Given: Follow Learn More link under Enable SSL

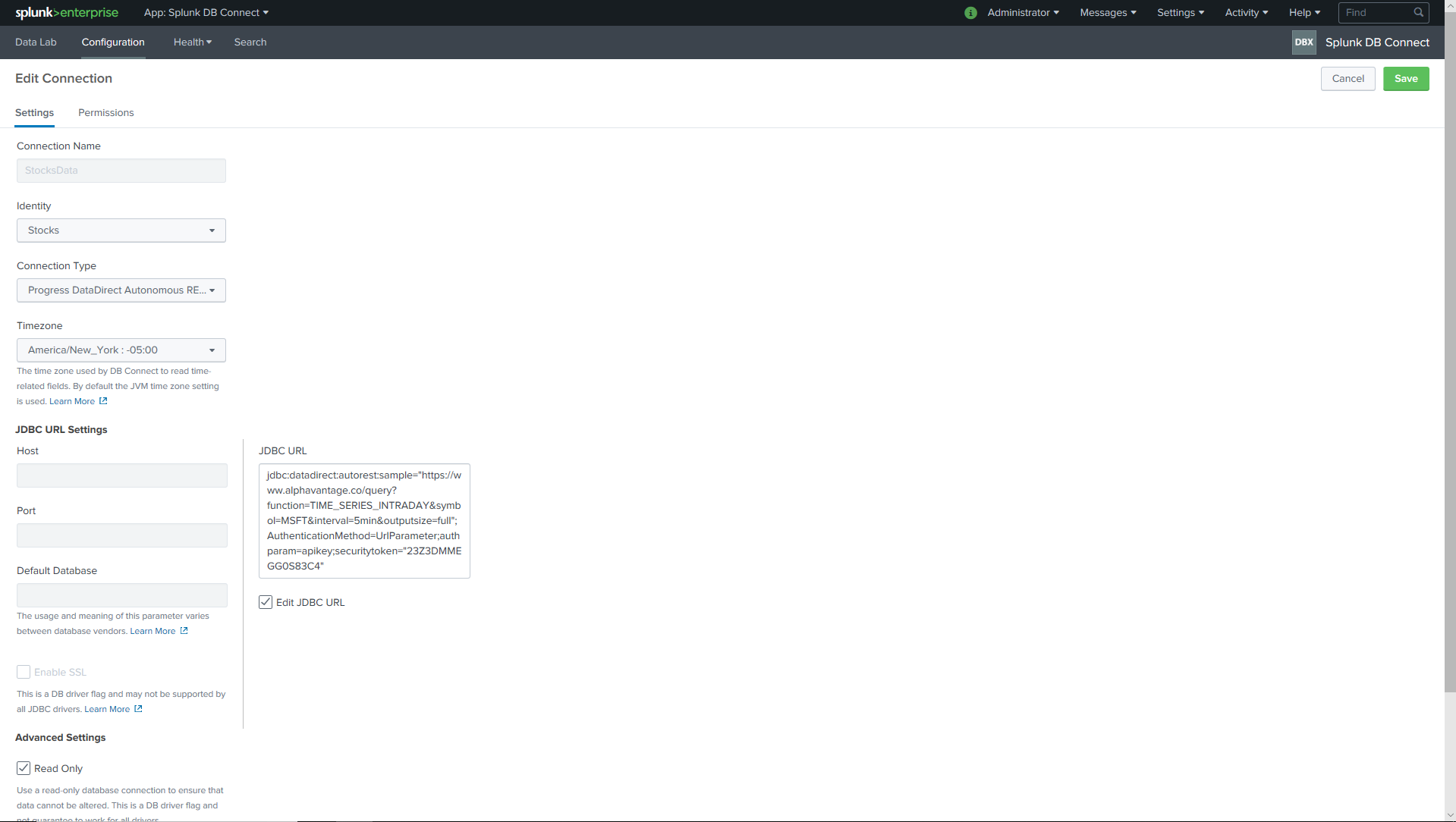Looking at the screenshot, I should [x=107, y=709].
